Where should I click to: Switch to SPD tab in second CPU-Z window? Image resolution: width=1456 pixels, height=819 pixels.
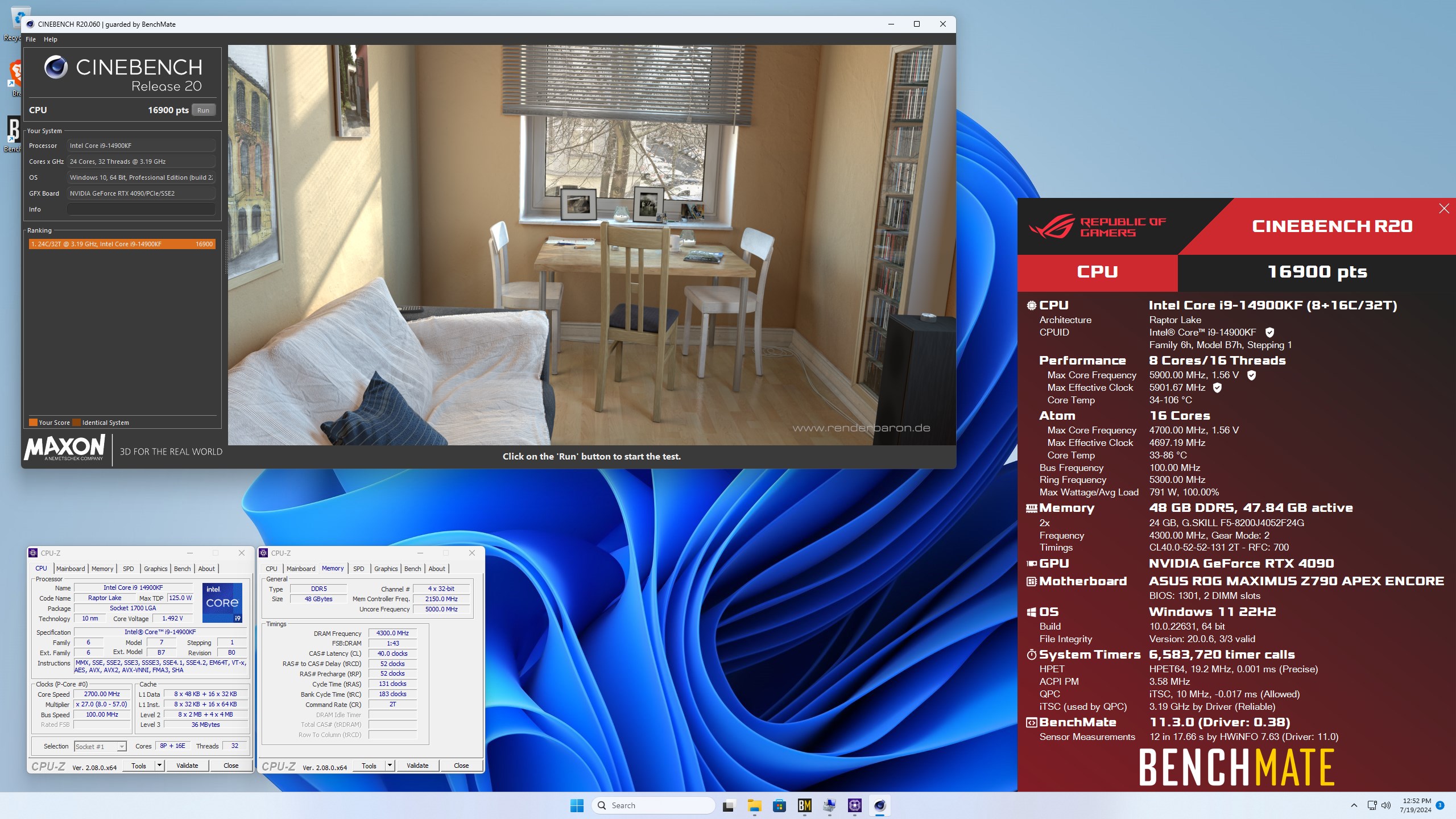[x=359, y=569]
